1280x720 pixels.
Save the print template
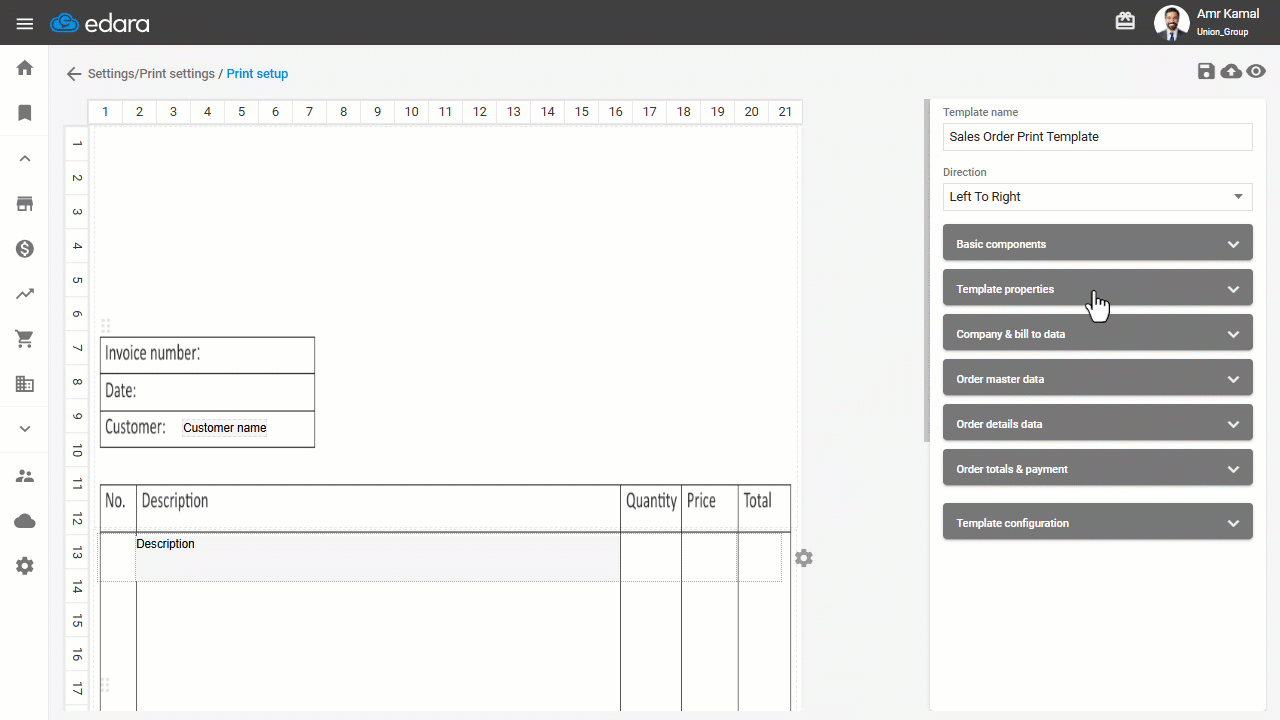pyautogui.click(x=1206, y=71)
